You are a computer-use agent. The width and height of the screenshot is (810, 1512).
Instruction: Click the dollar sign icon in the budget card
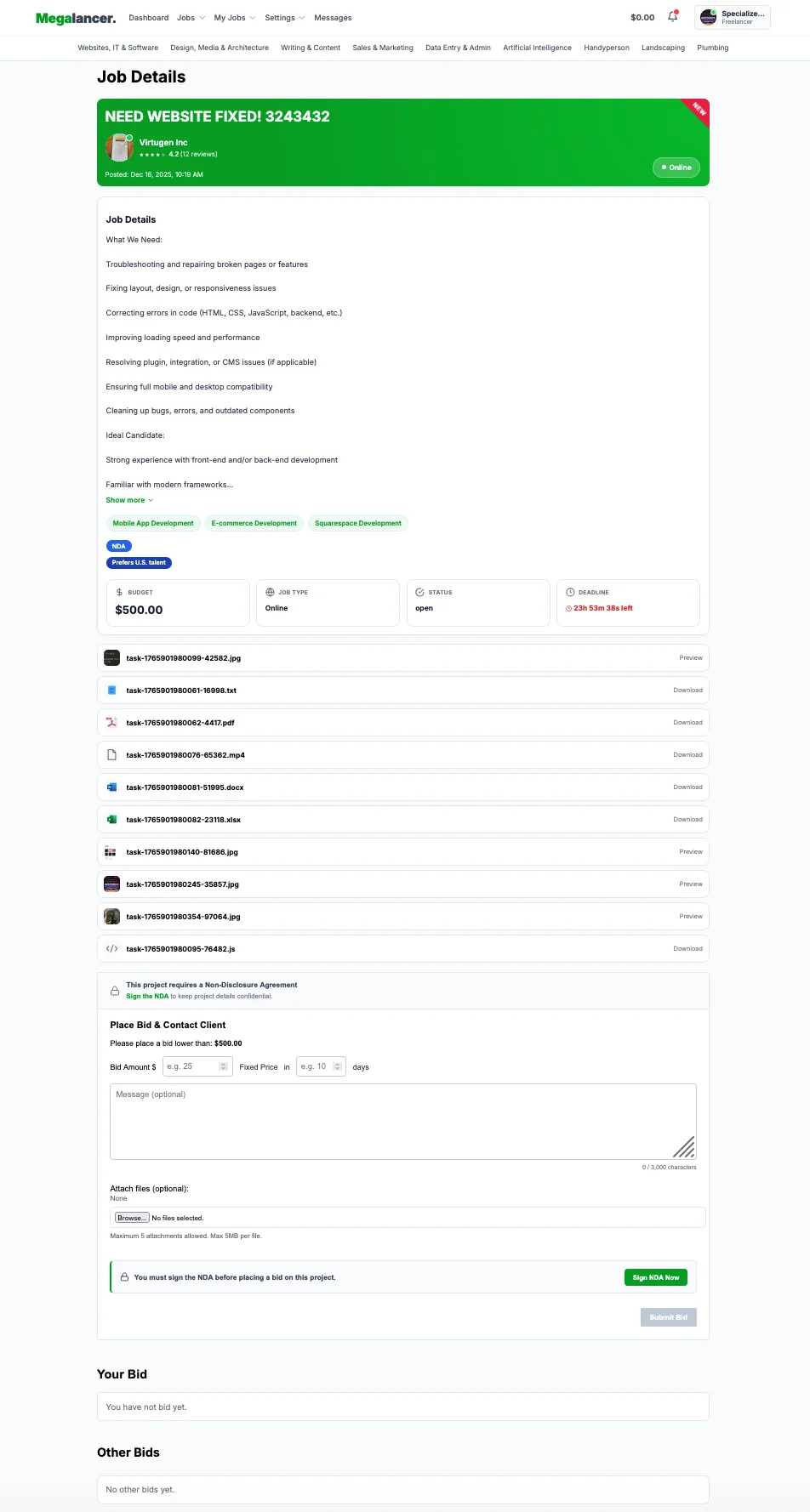point(118,590)
